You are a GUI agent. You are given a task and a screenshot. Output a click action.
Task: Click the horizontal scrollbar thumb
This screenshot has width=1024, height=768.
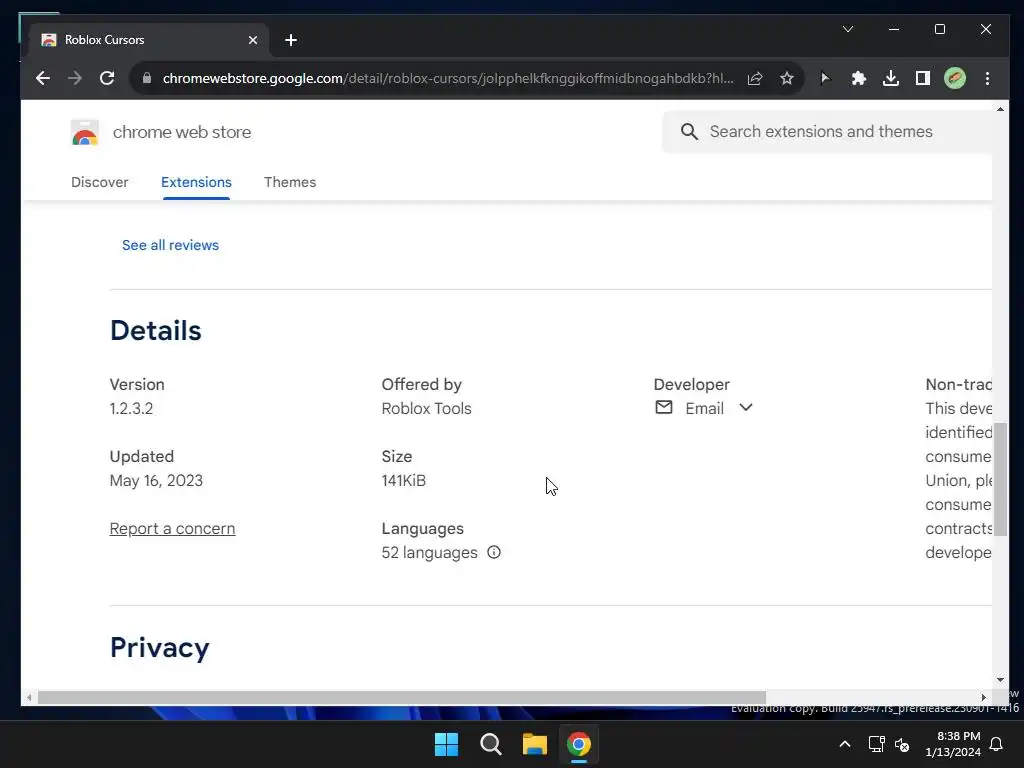click(x=402, y=697)
